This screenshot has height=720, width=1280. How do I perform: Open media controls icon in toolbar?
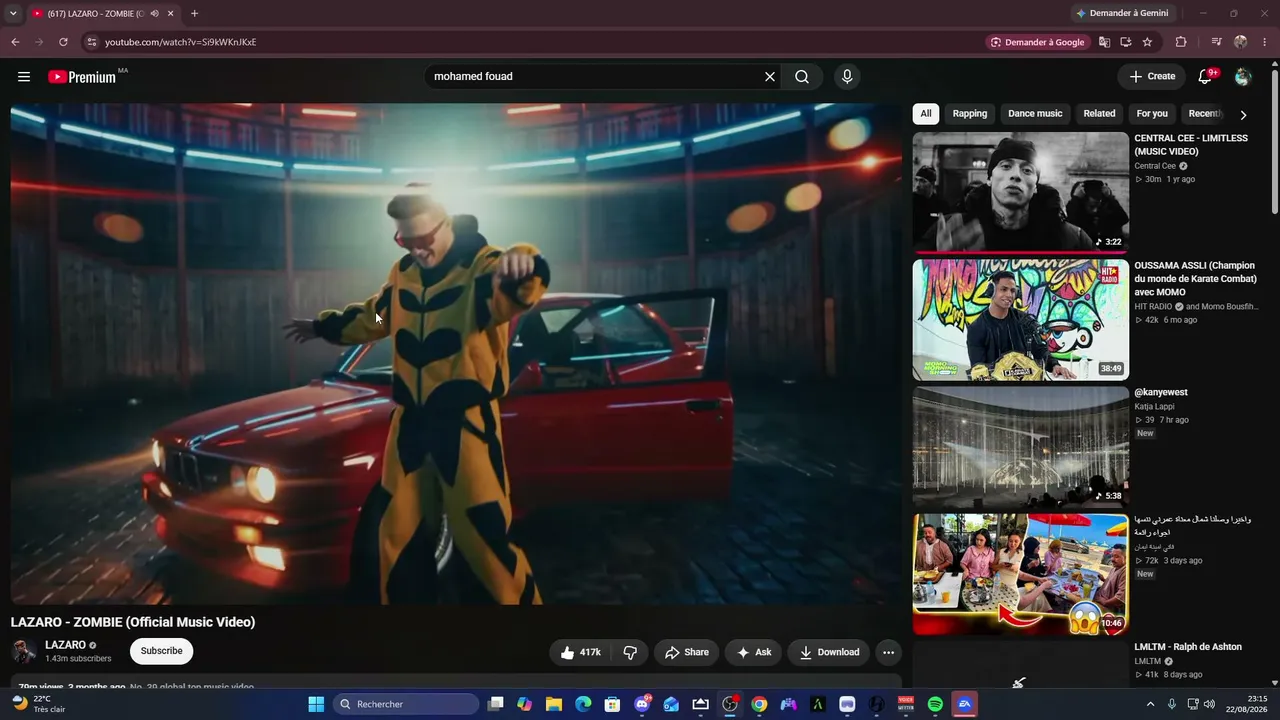tap(1216, 42)
